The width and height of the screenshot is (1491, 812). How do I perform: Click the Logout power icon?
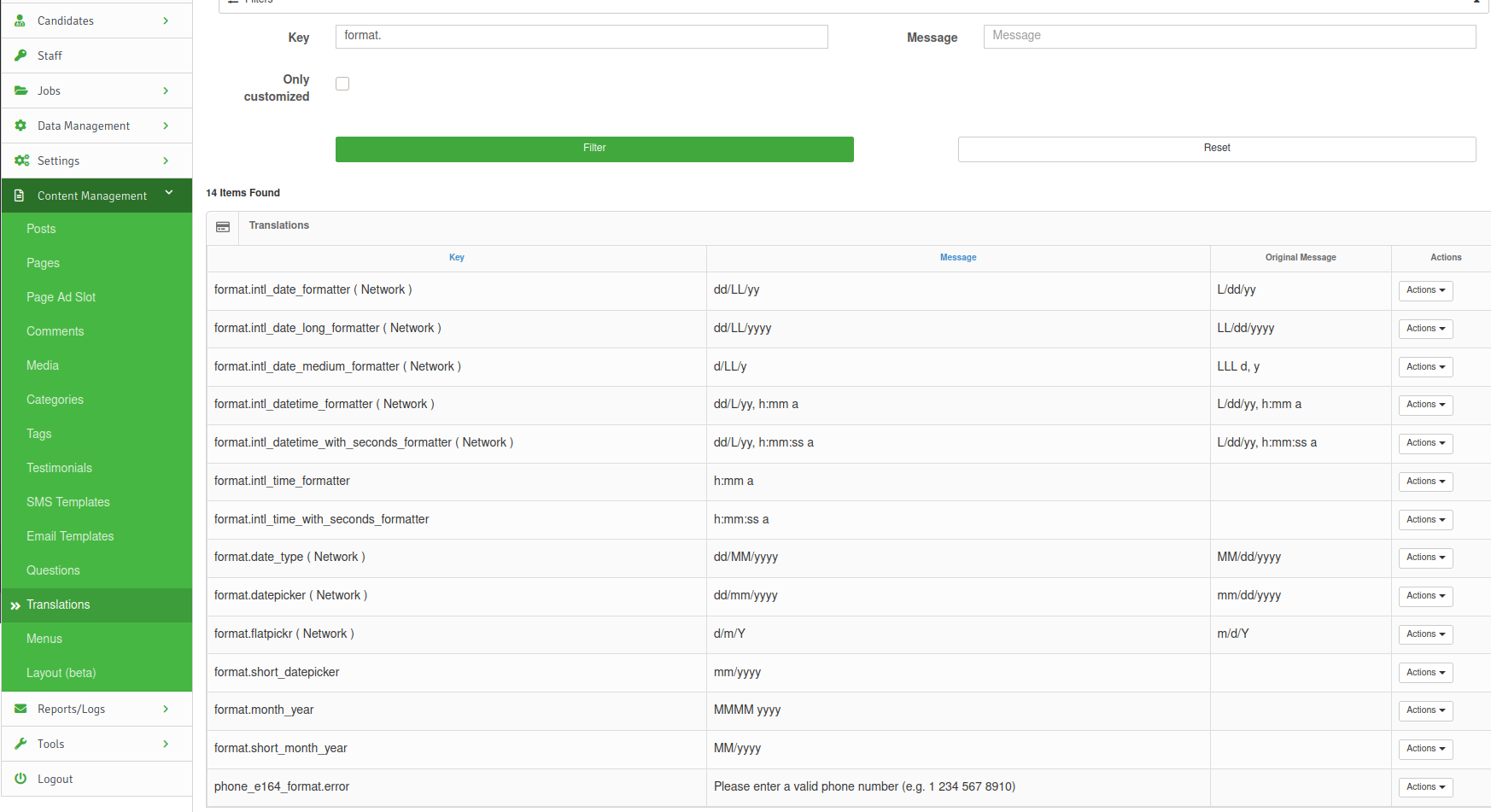[x=20, y=779]
